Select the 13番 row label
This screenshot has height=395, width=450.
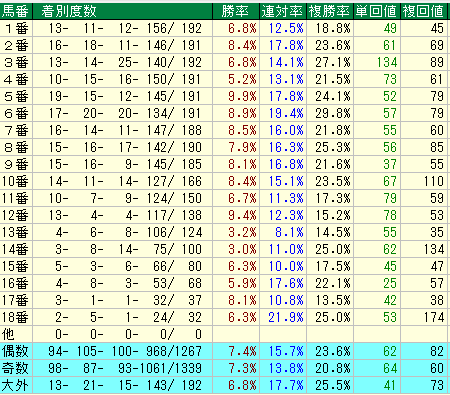(x=15, y=232)
